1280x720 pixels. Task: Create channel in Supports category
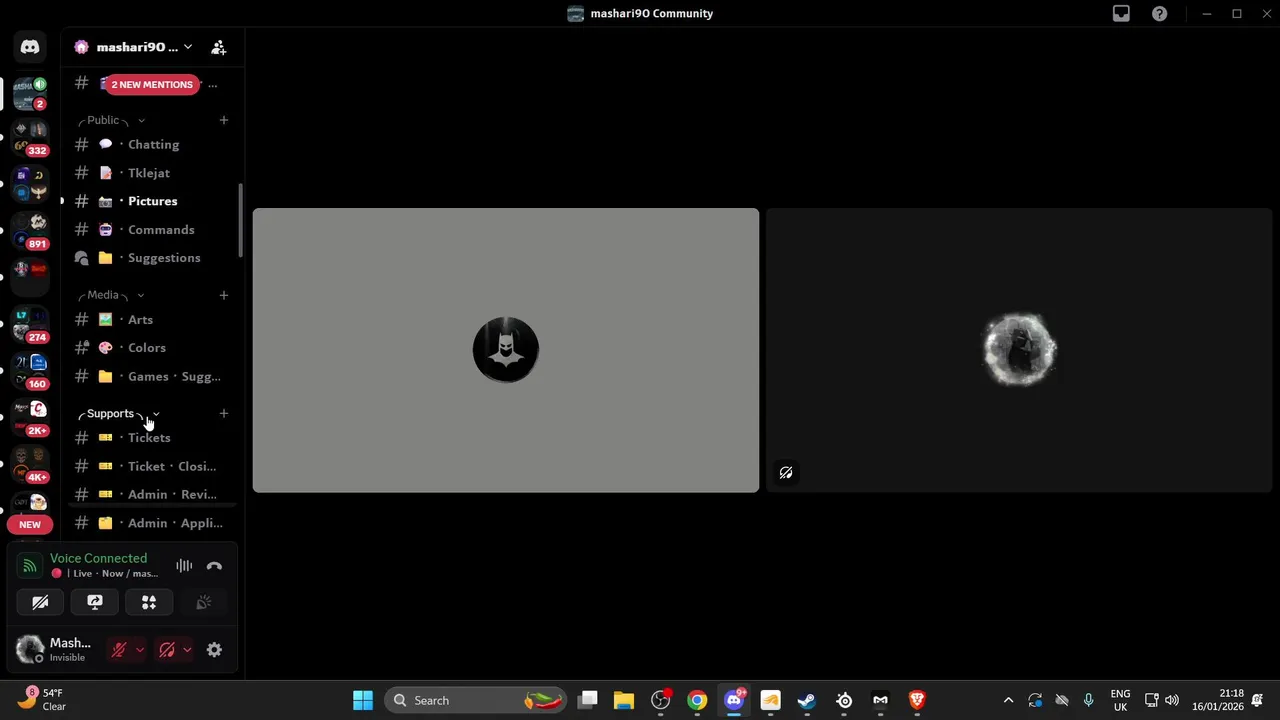224,413
